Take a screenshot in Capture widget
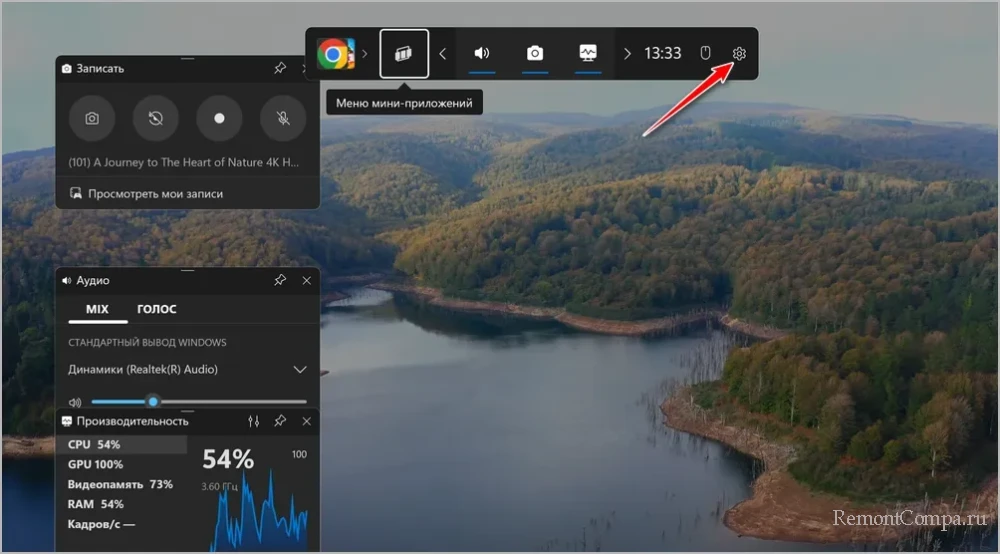 click(92, 118)
